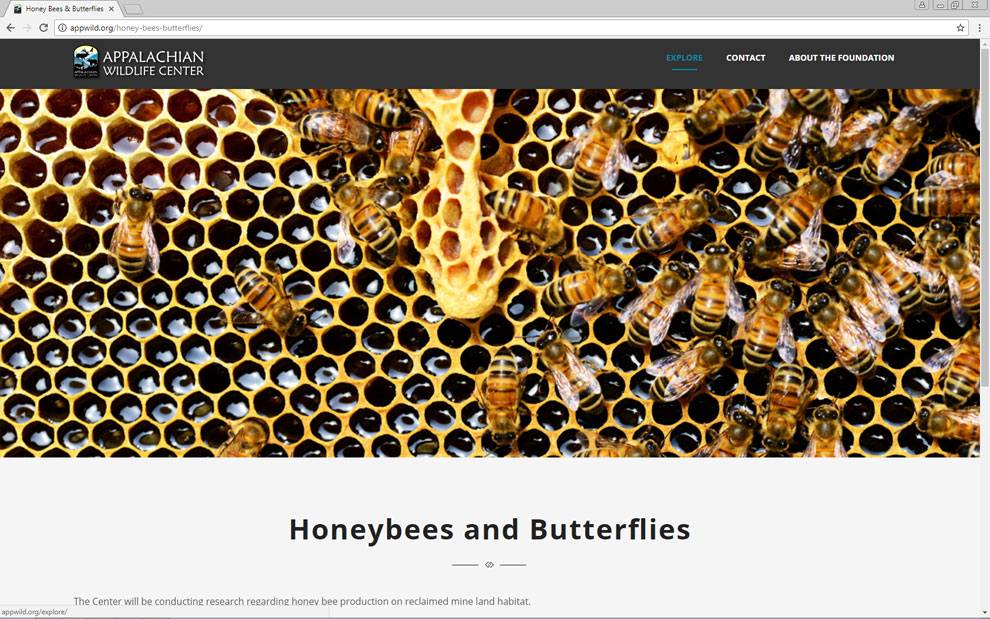Open ABOUT THE FOUNDATION menu item
990x619 pixels.
click(841, 58)
